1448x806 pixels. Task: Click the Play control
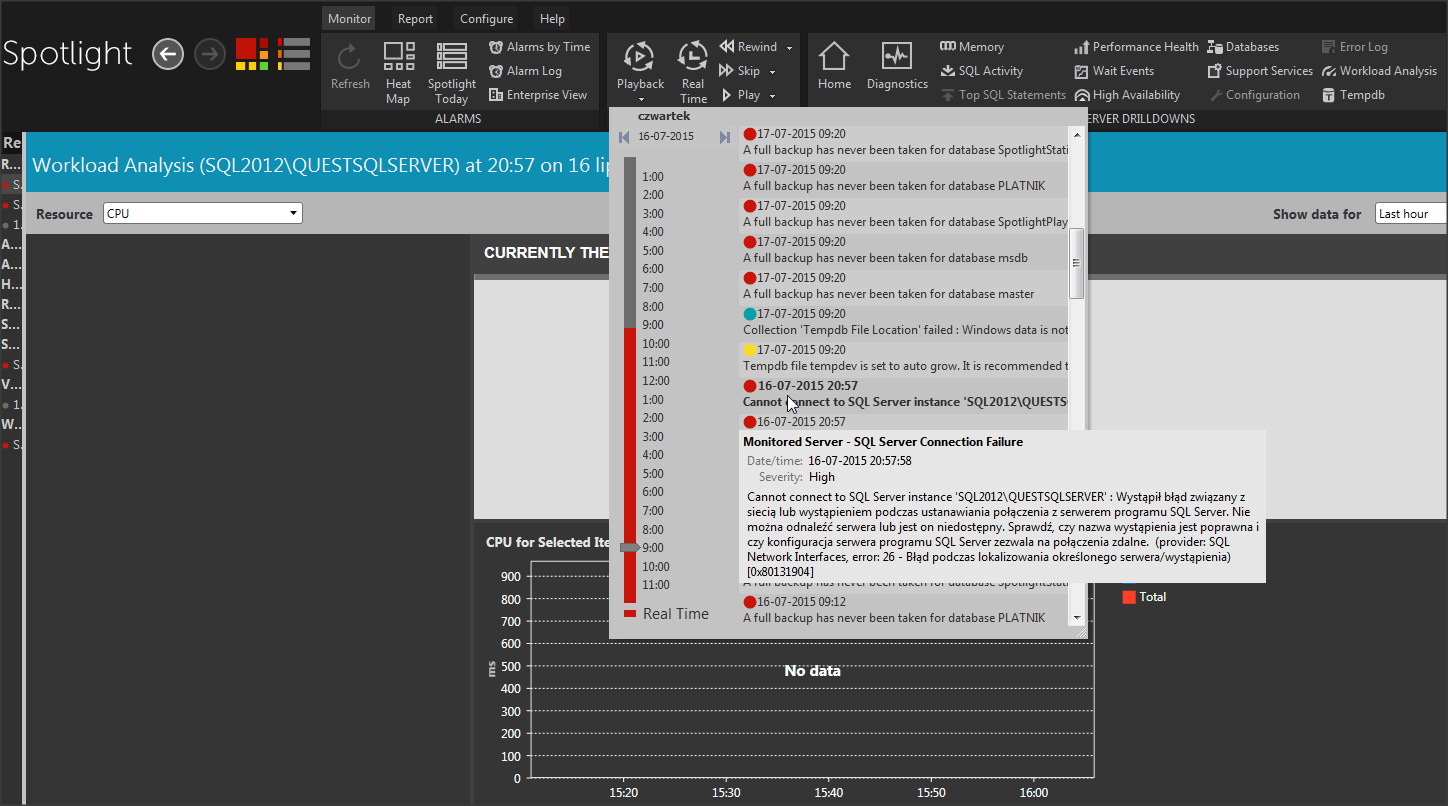pyautogui.click(x=740, y=95)
